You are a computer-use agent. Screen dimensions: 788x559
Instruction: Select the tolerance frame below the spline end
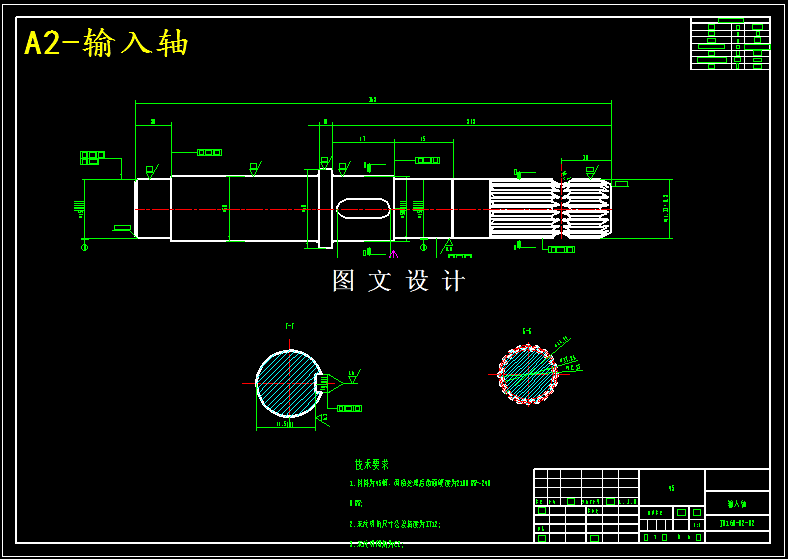click(561, 249)
